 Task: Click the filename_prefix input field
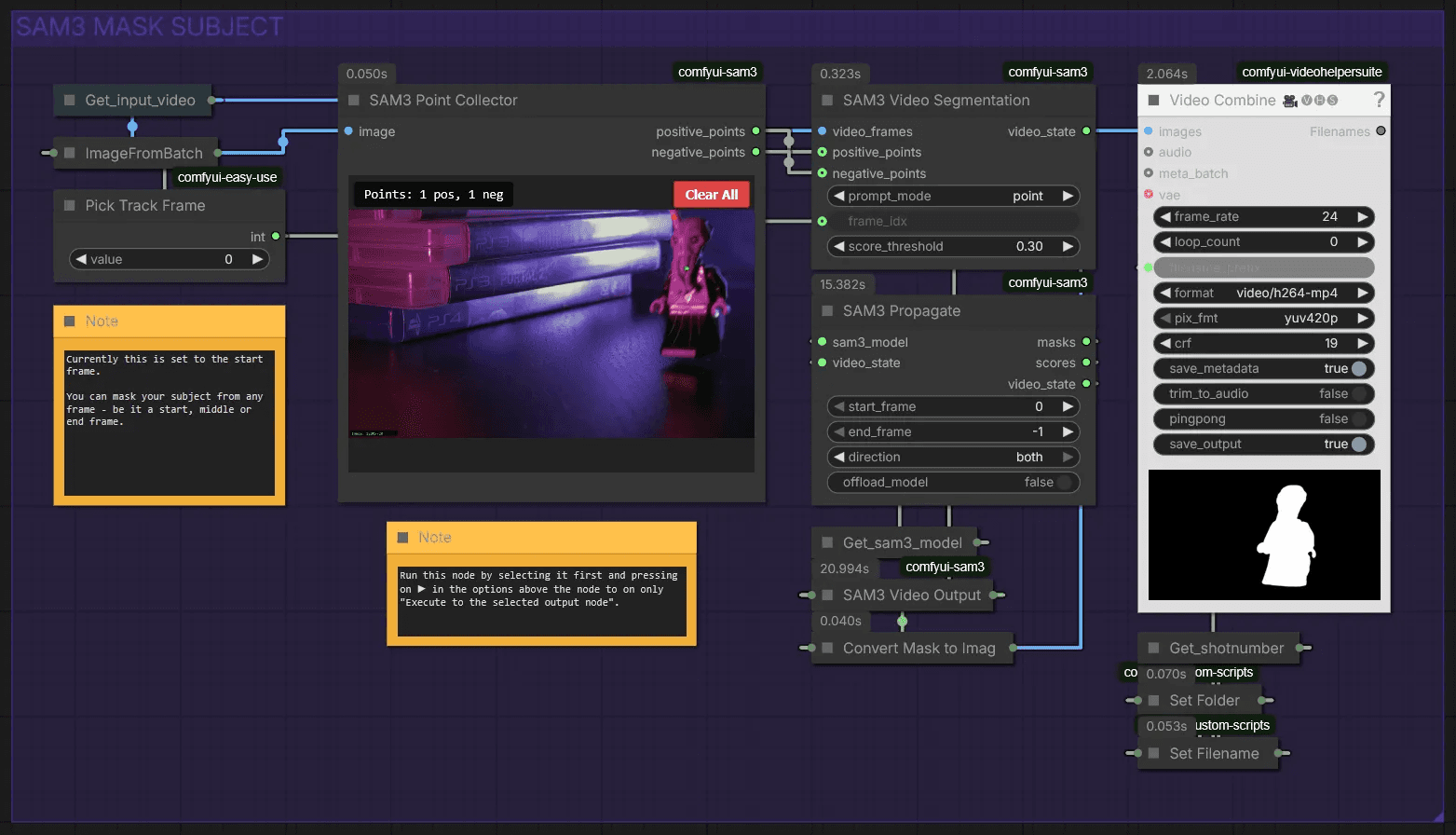(1264, 267)
